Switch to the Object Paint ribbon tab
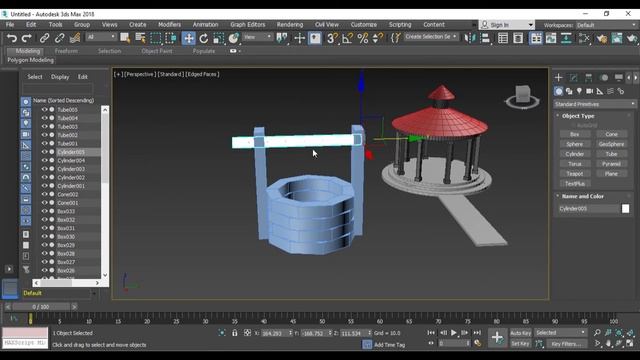Viewport: 640px width, 360px height. coord(157,51)
